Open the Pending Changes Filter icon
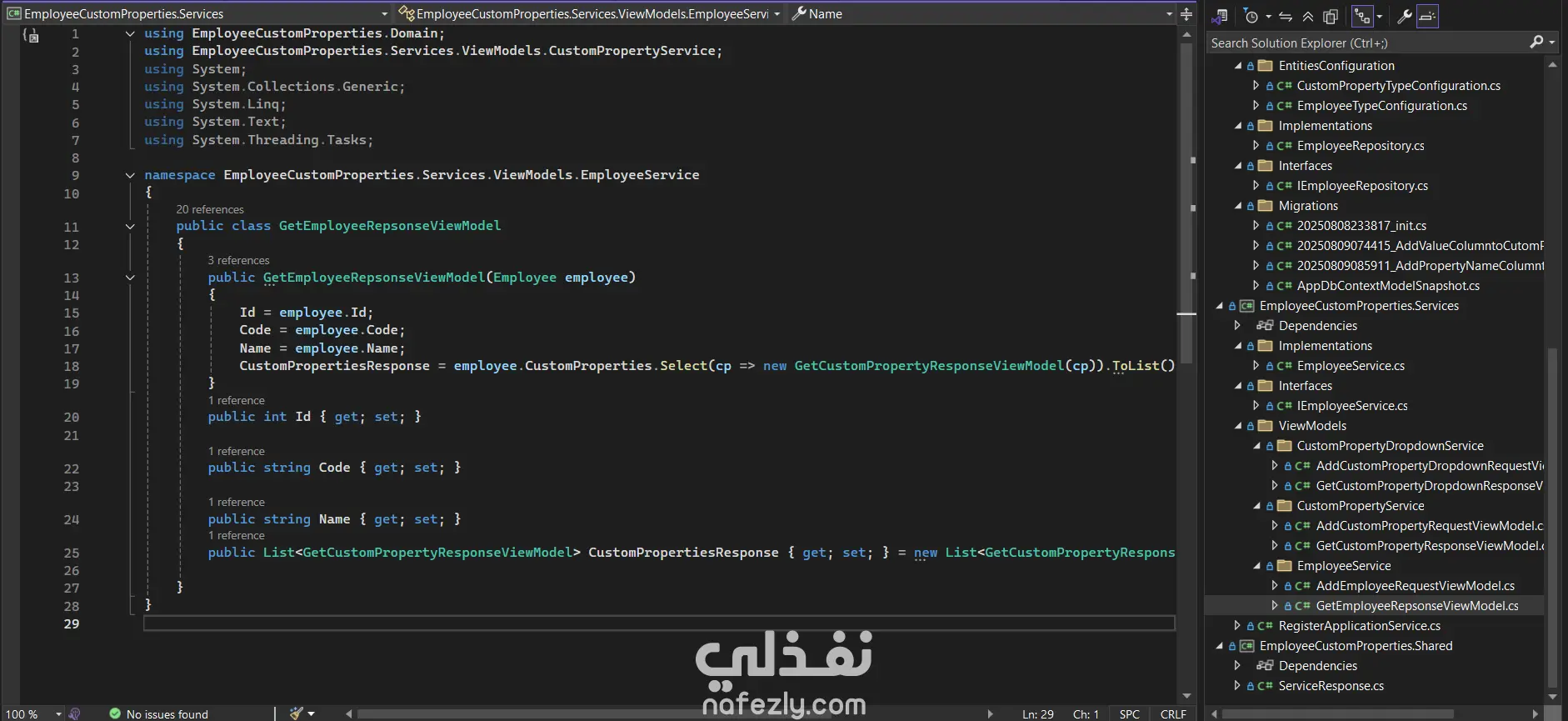The width and height of the screenshot is (1568, 721). click(x=1251, y=16)
